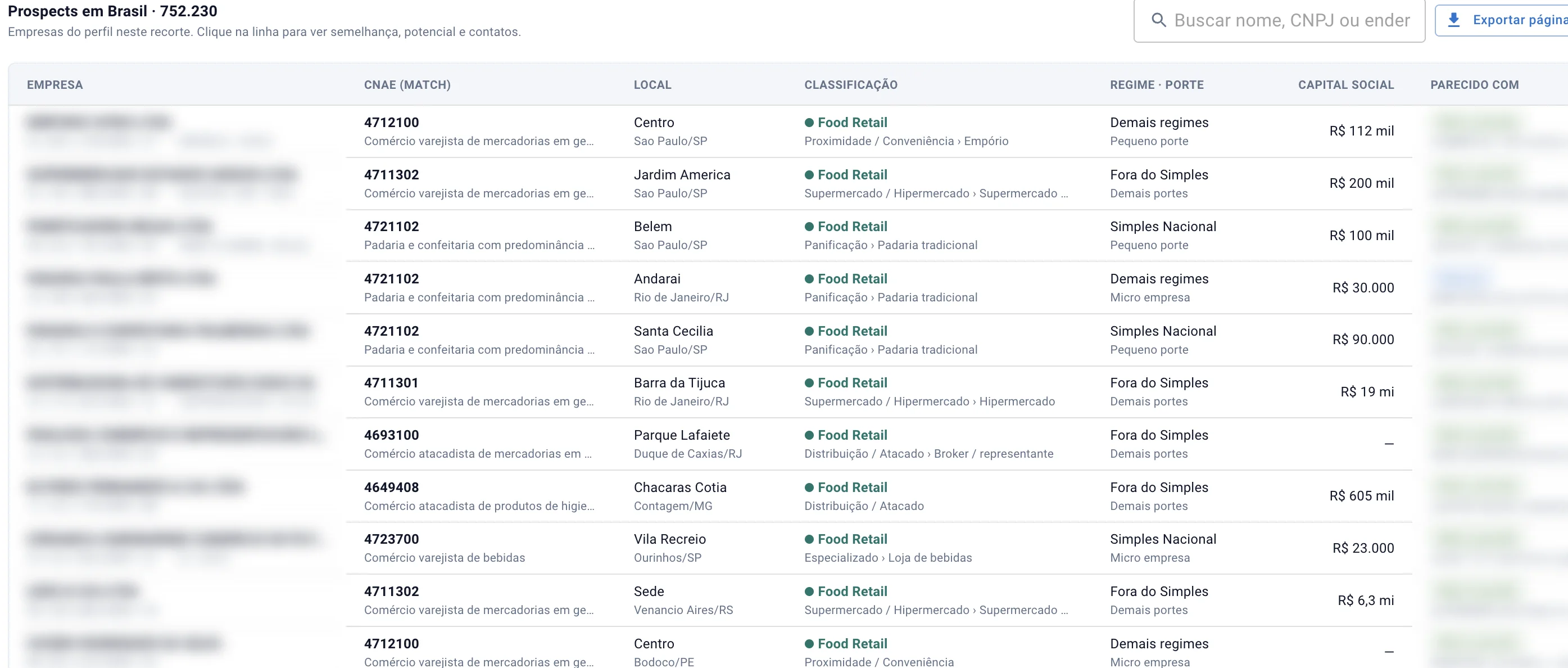Click the Centro Bodoco/PE location cell
Viewport: 1568px width, 668px height.
point(664,652)
